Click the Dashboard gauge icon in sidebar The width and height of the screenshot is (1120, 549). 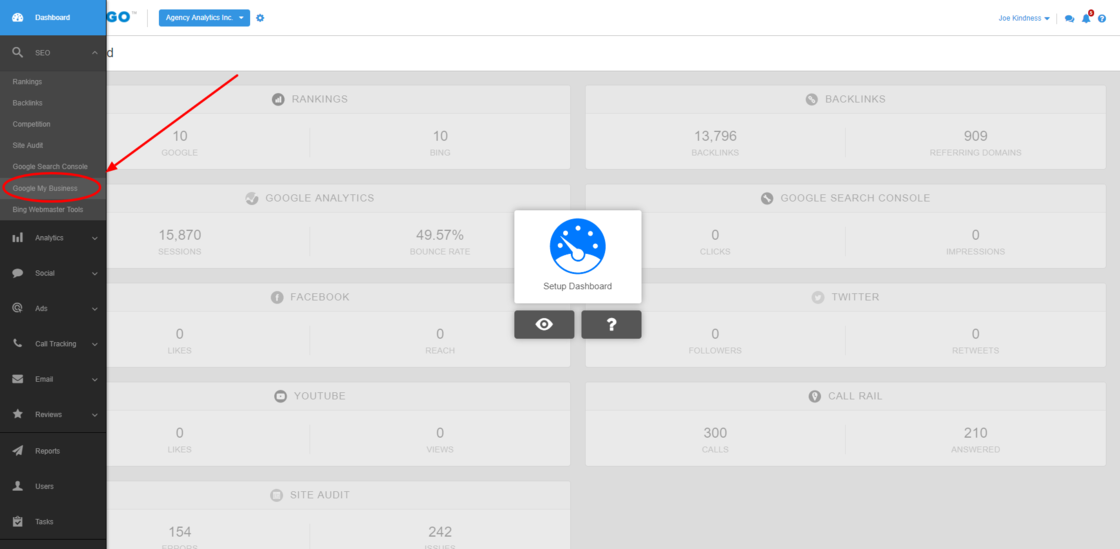pos(18,17)
